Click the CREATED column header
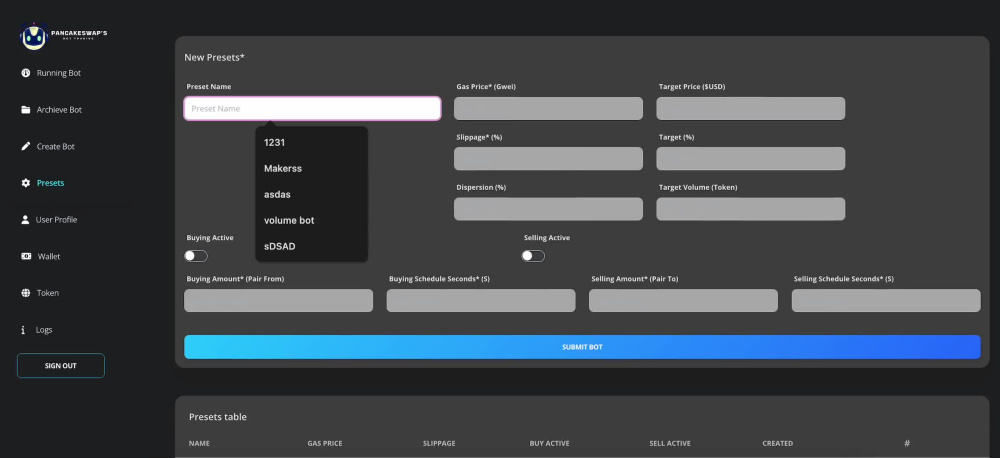 (x=777, y=443)
